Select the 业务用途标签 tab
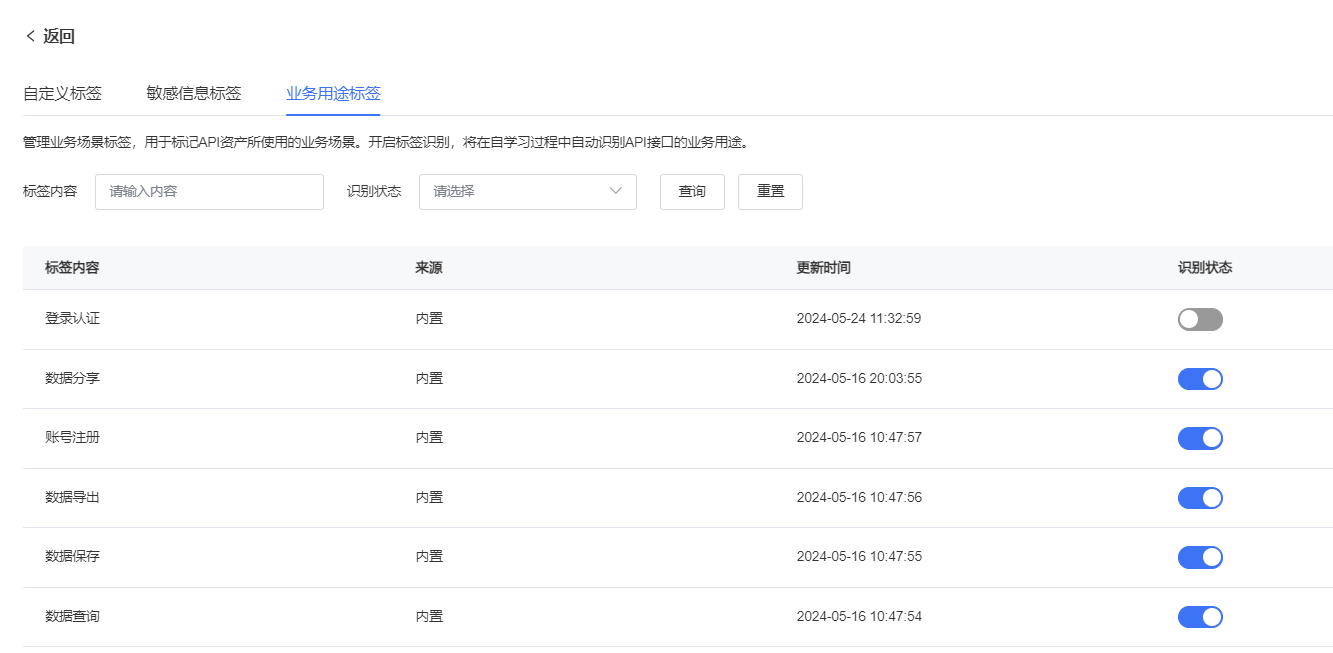The image size is (1333, 653). coord(333,94)
